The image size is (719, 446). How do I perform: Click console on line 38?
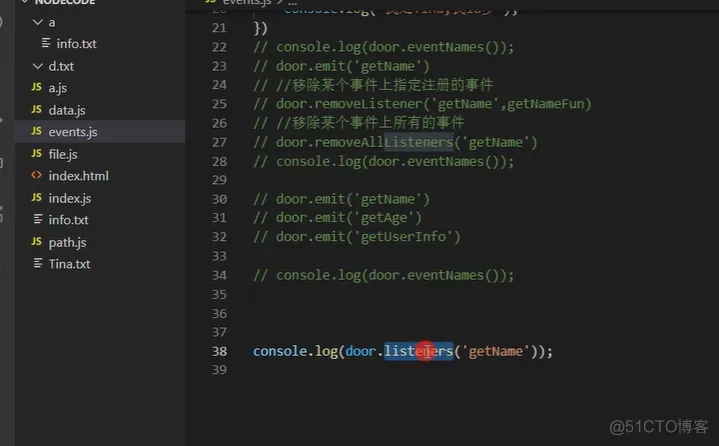click(280, 352)
